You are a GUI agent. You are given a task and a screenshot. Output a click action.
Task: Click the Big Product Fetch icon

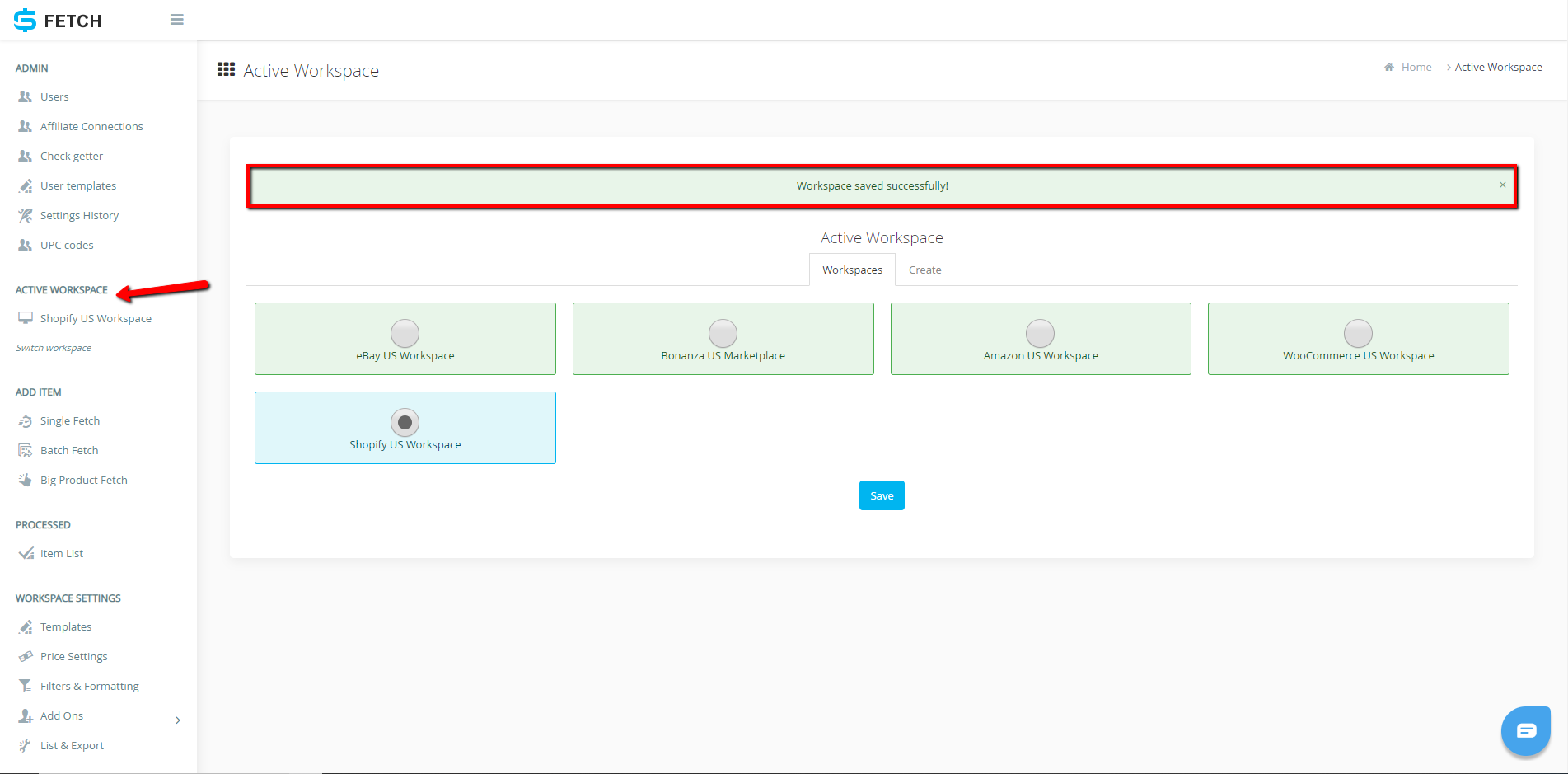point(26,480)
